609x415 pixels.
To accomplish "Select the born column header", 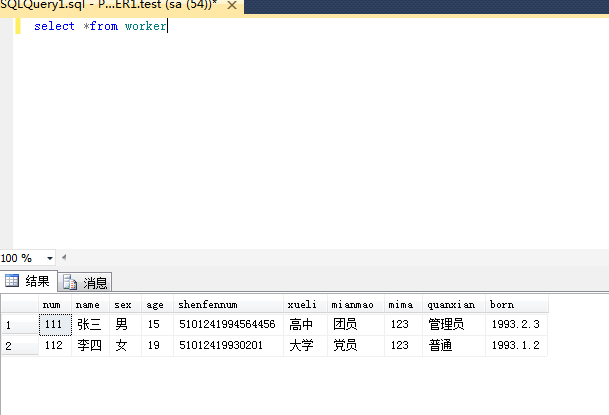I will pyautogui.click(x=517, y=304).
